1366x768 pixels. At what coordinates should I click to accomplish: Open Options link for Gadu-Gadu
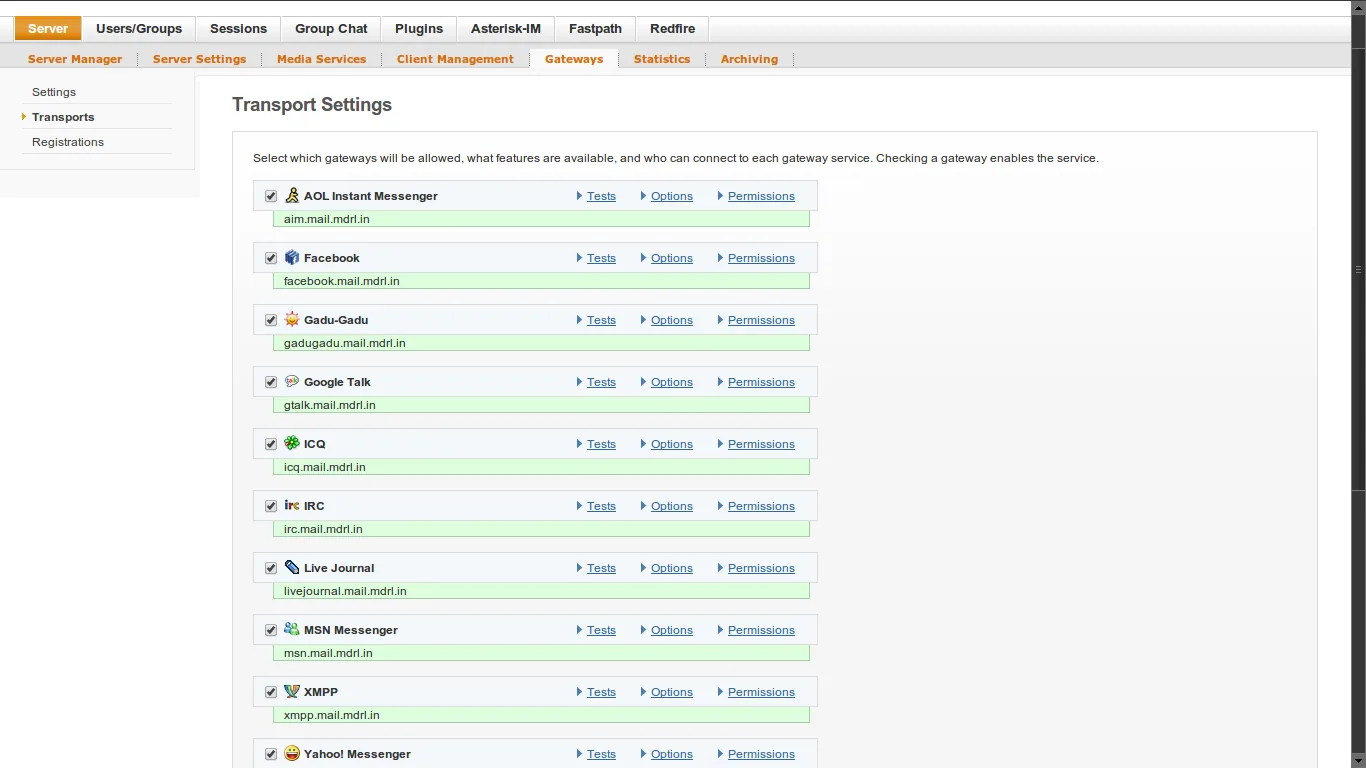(672, 320)
